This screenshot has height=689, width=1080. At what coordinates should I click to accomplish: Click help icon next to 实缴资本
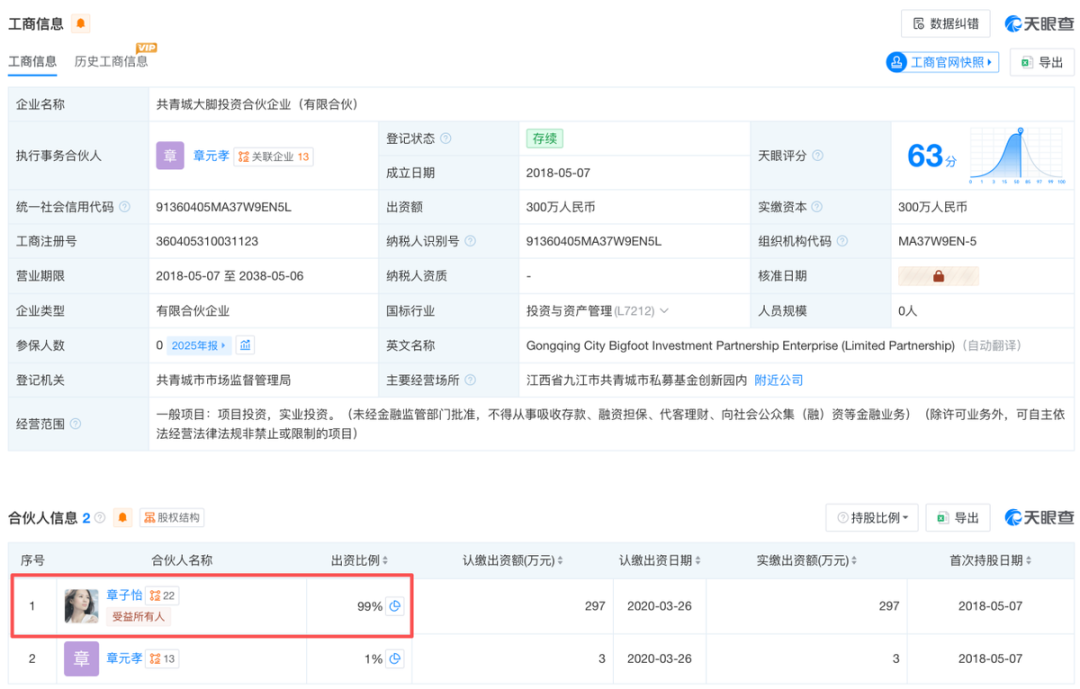(x=817, y=207)
